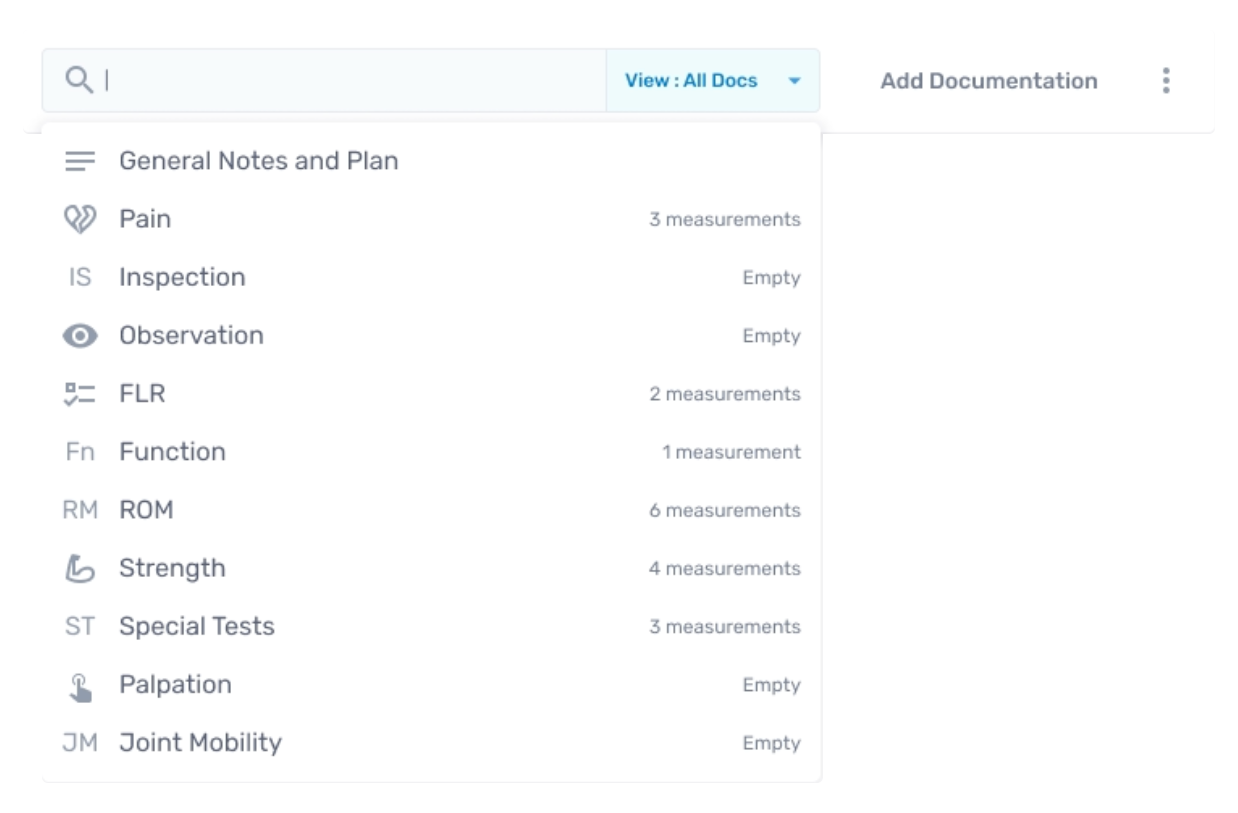1238x813 pixels.
Task: Click the General Notes lines icon
Action: coord(80,161)
